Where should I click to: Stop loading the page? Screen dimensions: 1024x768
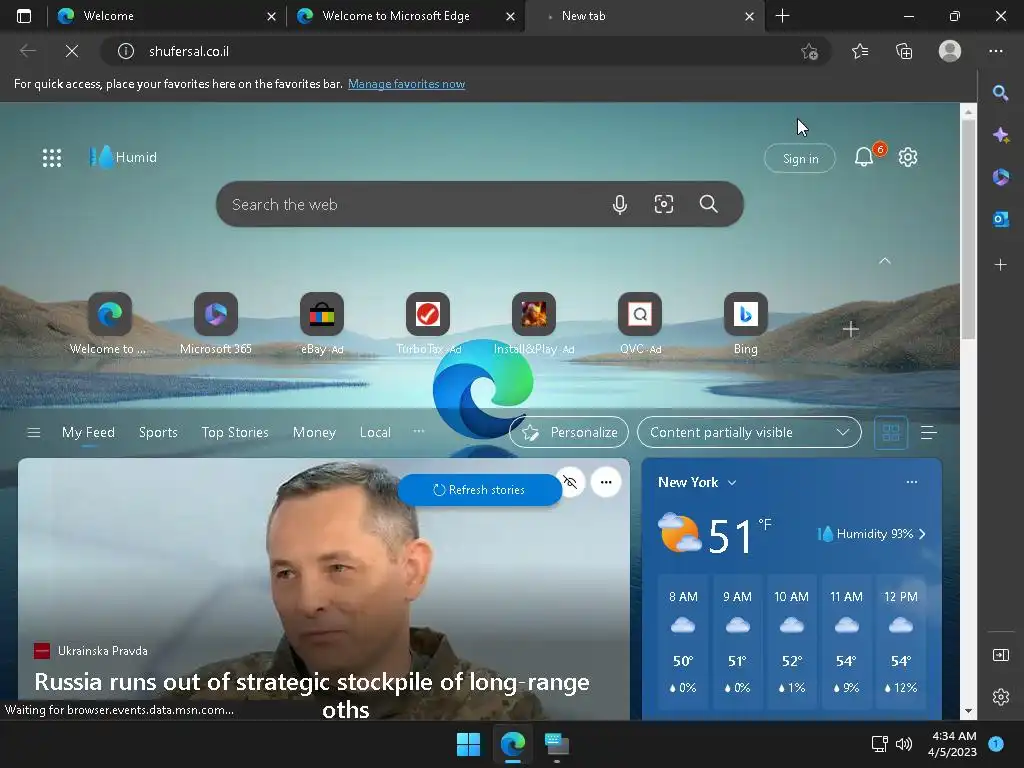(x=72, y=51)
